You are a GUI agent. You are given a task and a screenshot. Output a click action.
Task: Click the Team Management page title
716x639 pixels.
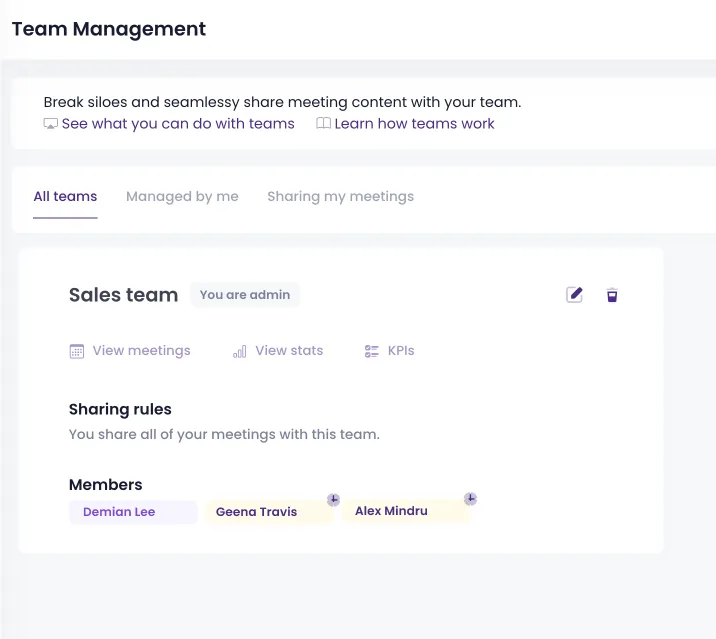point(109,29)
